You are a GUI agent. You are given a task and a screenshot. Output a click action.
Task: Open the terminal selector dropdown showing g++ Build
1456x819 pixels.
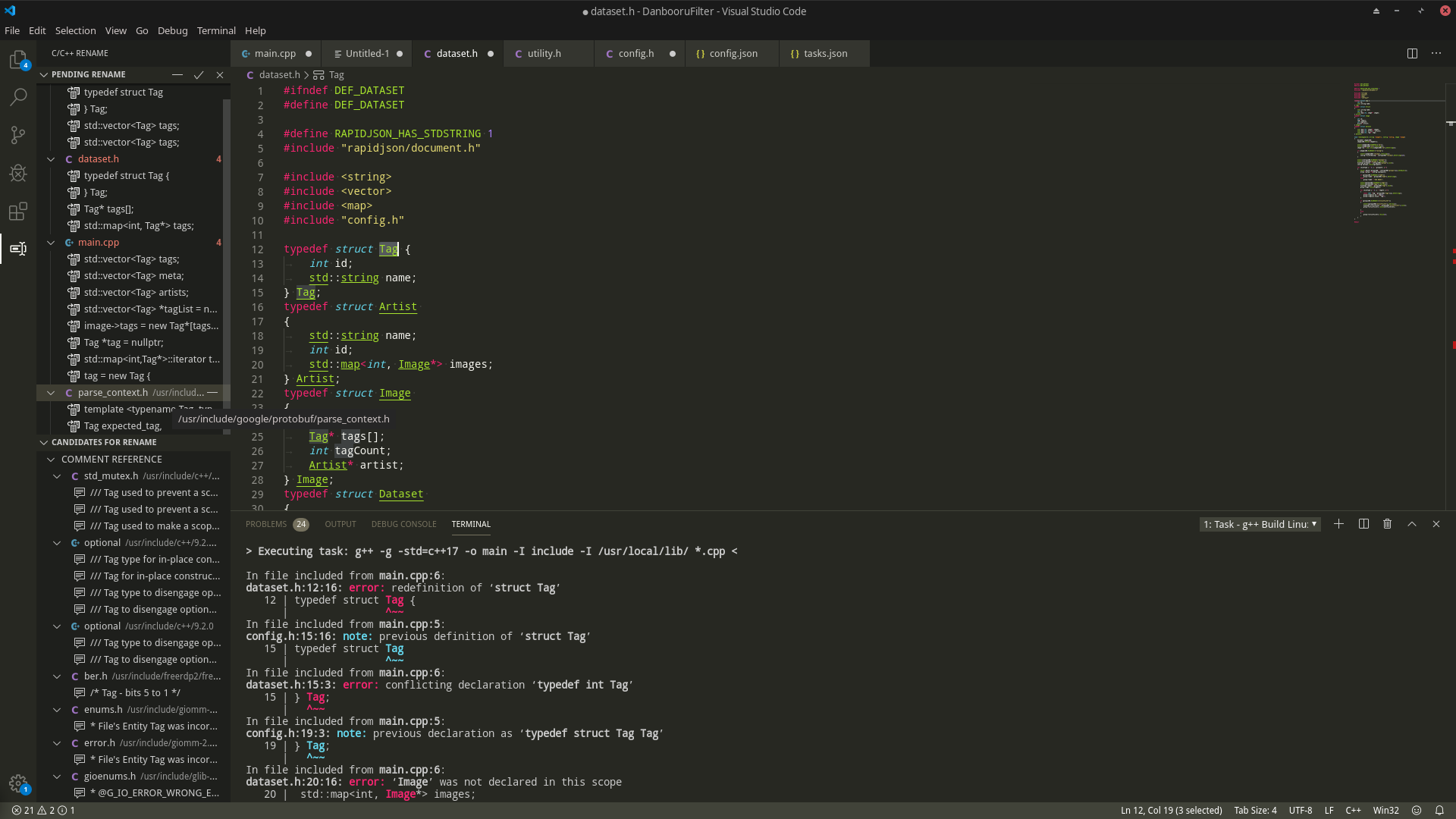coord(1259,524)
